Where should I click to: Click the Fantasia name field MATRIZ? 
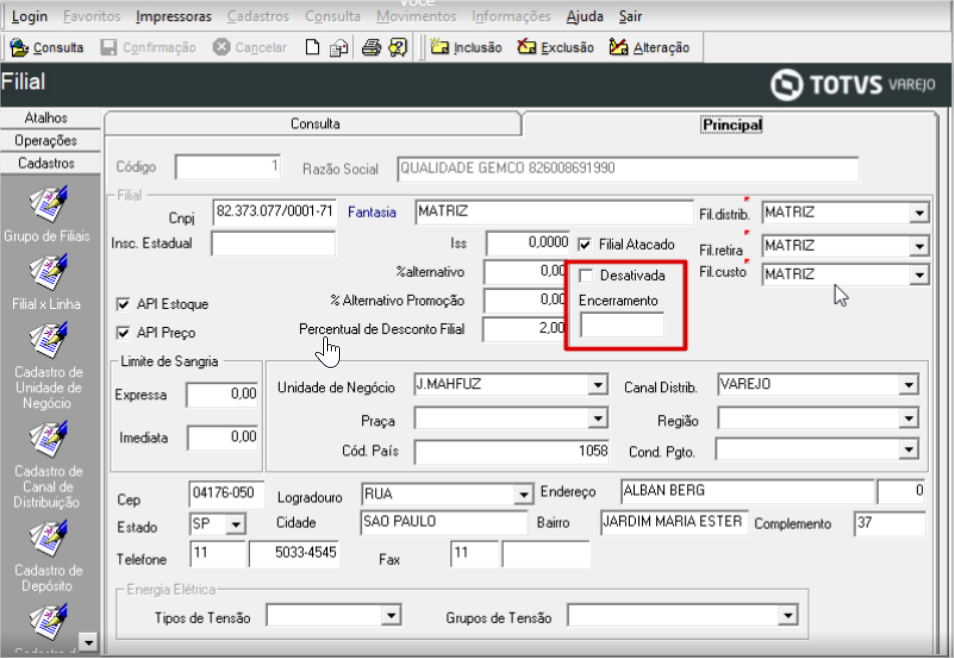[554, 212]
